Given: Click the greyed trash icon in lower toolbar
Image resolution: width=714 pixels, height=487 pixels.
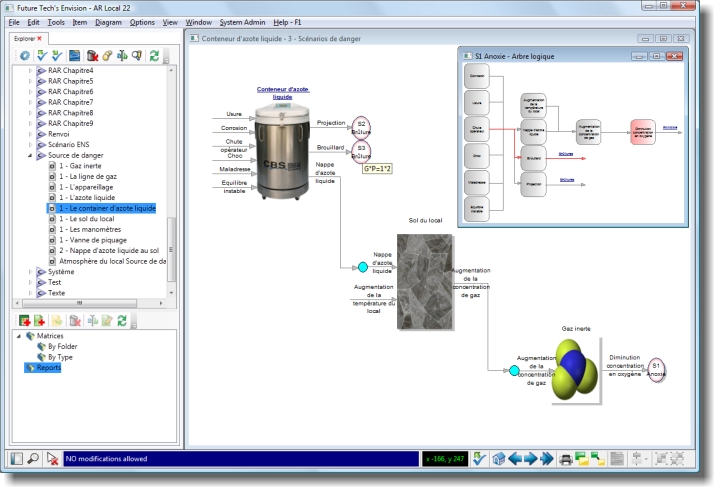Looking at the screenshot, I should tap(75, 321).
